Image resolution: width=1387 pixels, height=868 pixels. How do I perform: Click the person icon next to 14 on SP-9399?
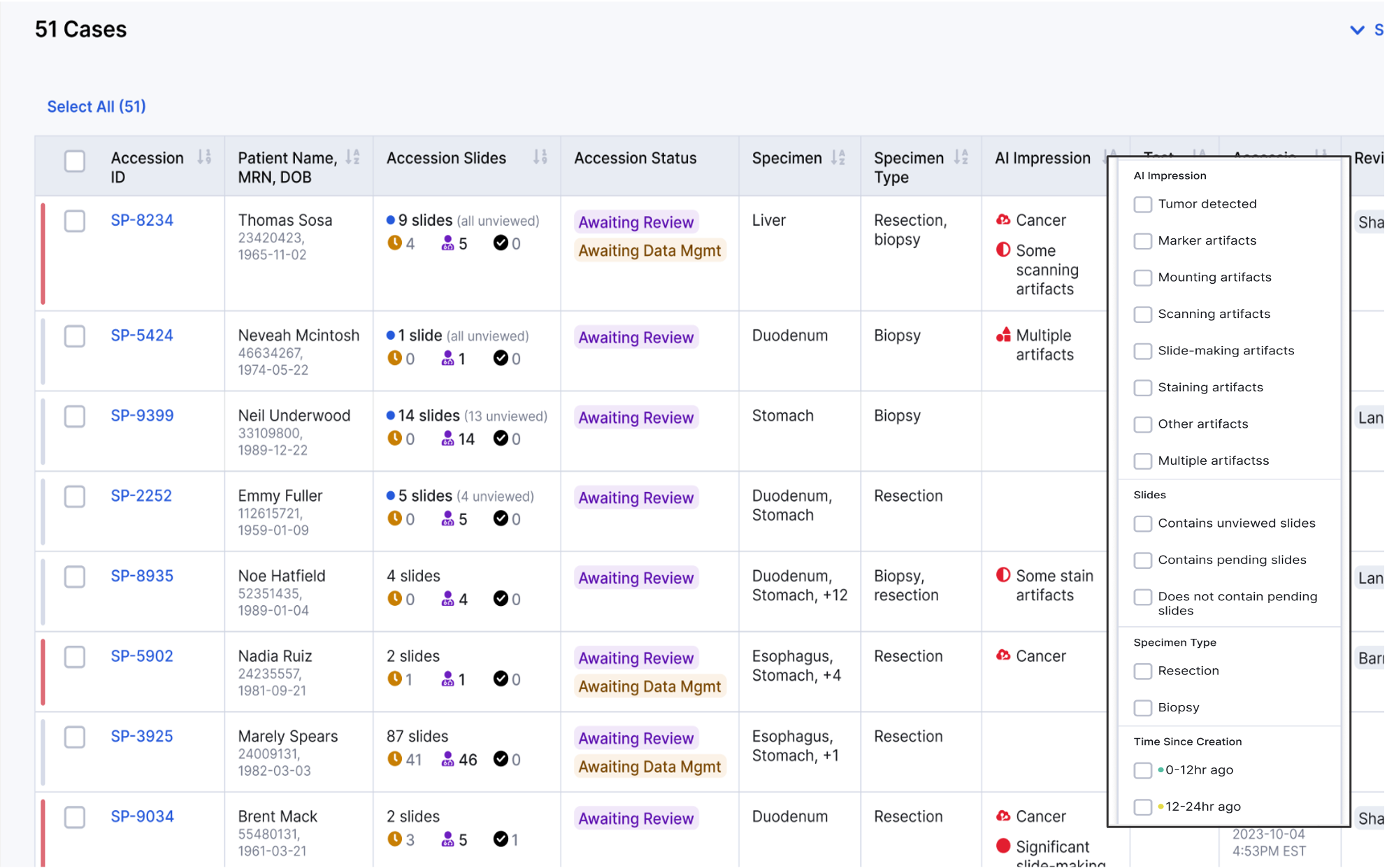(x=447, y=439)
